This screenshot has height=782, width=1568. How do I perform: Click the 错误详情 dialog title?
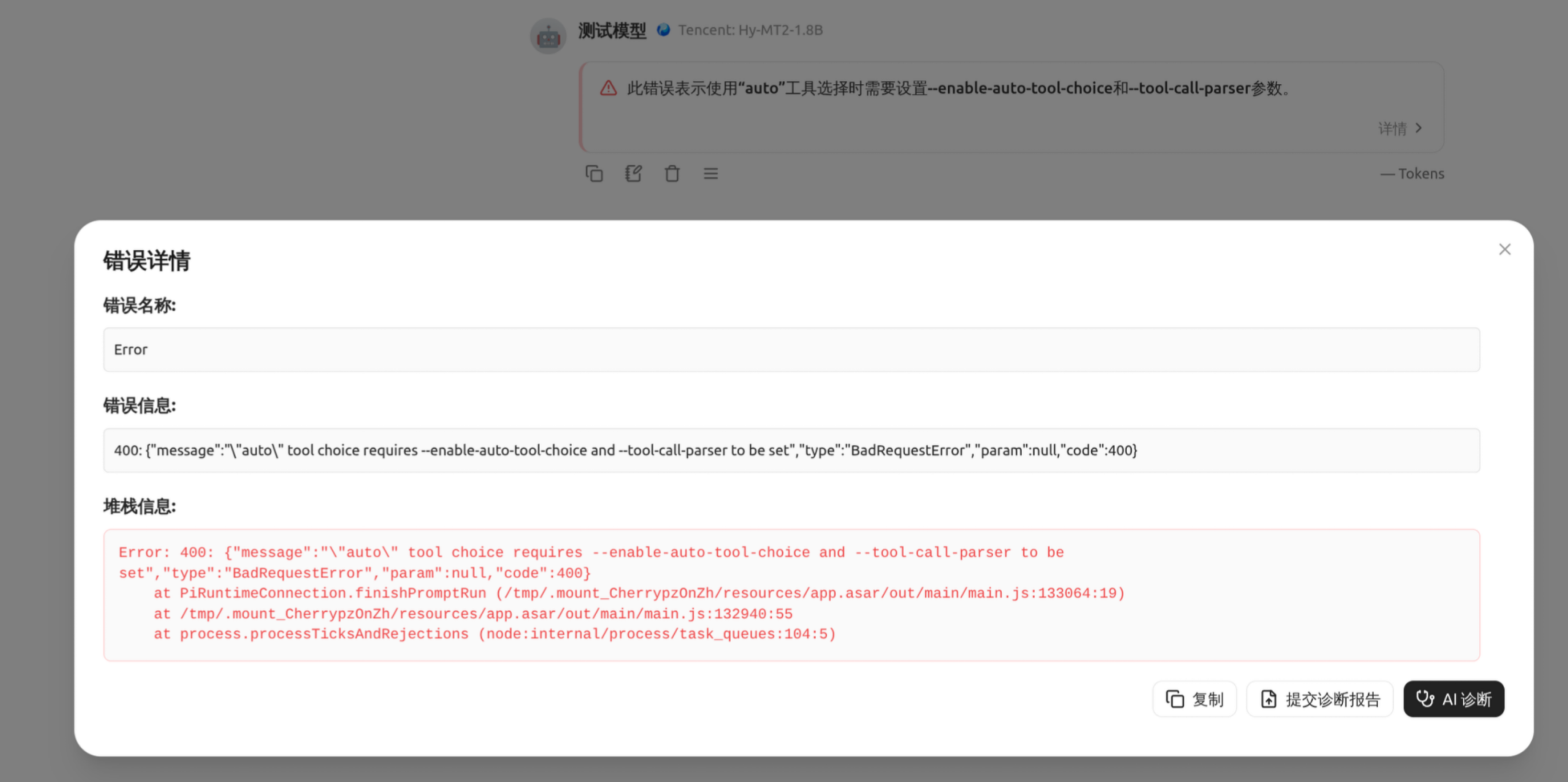coord(147,261)
